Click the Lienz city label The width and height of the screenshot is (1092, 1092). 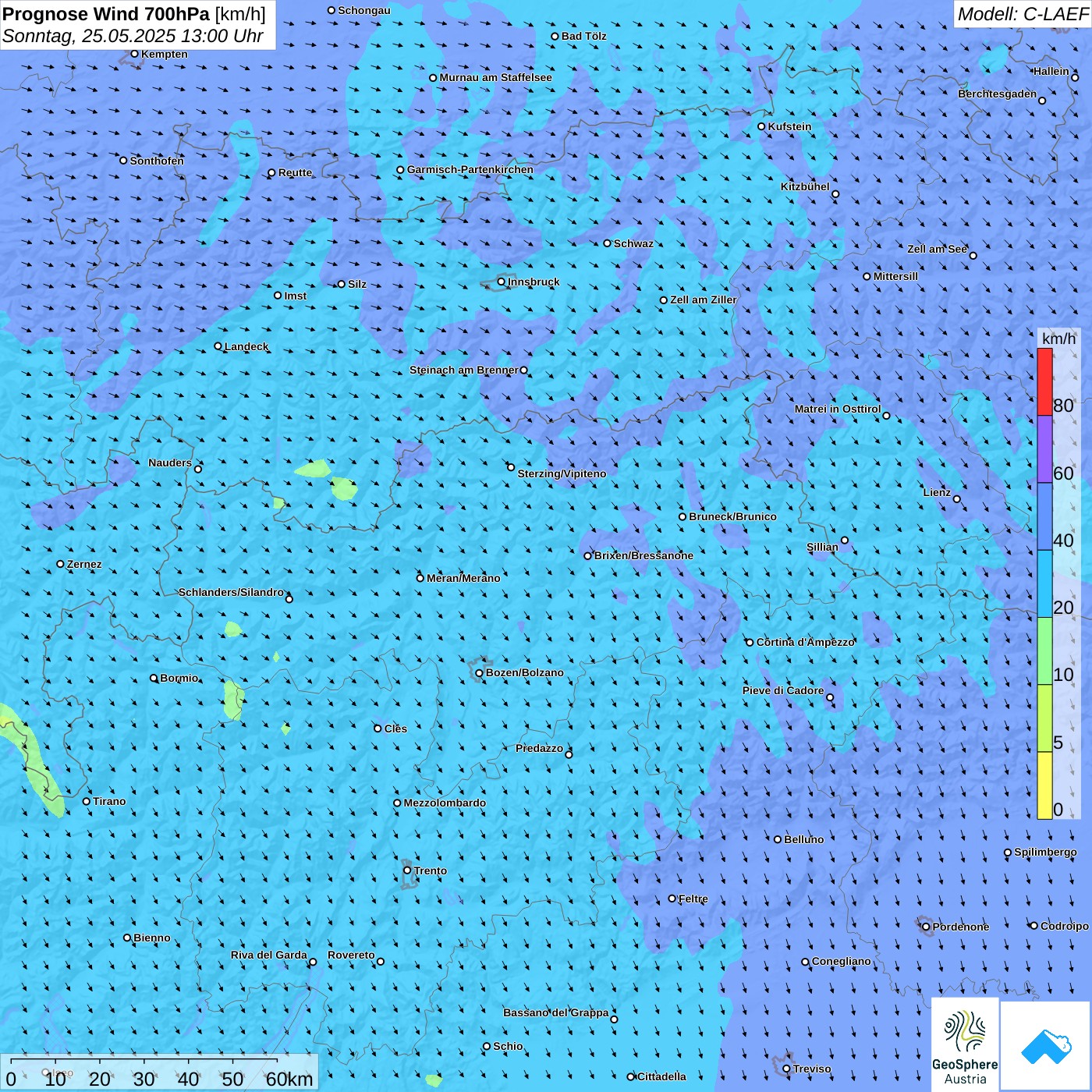click(937, 492)
